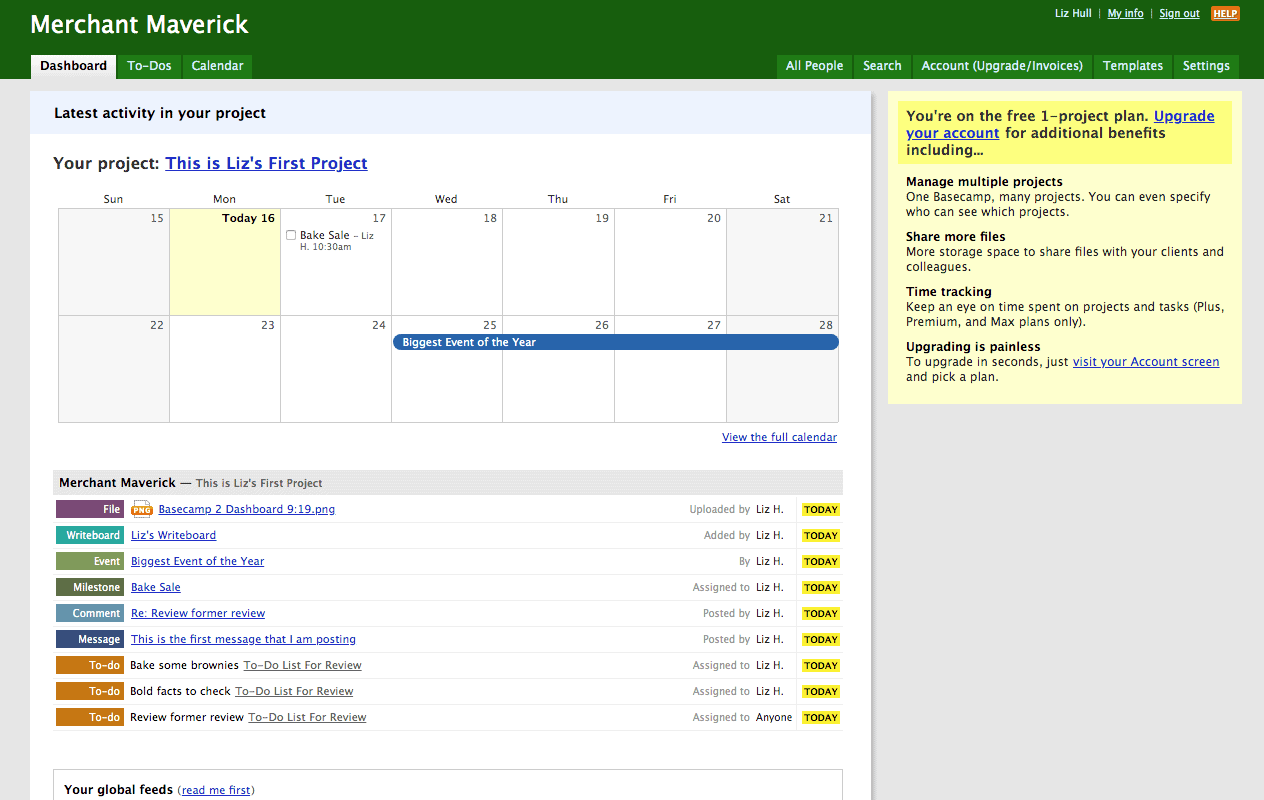Select calendar day 21
Image resolution: width=1264 pixels, height=800 pixels.
point(782,262)
